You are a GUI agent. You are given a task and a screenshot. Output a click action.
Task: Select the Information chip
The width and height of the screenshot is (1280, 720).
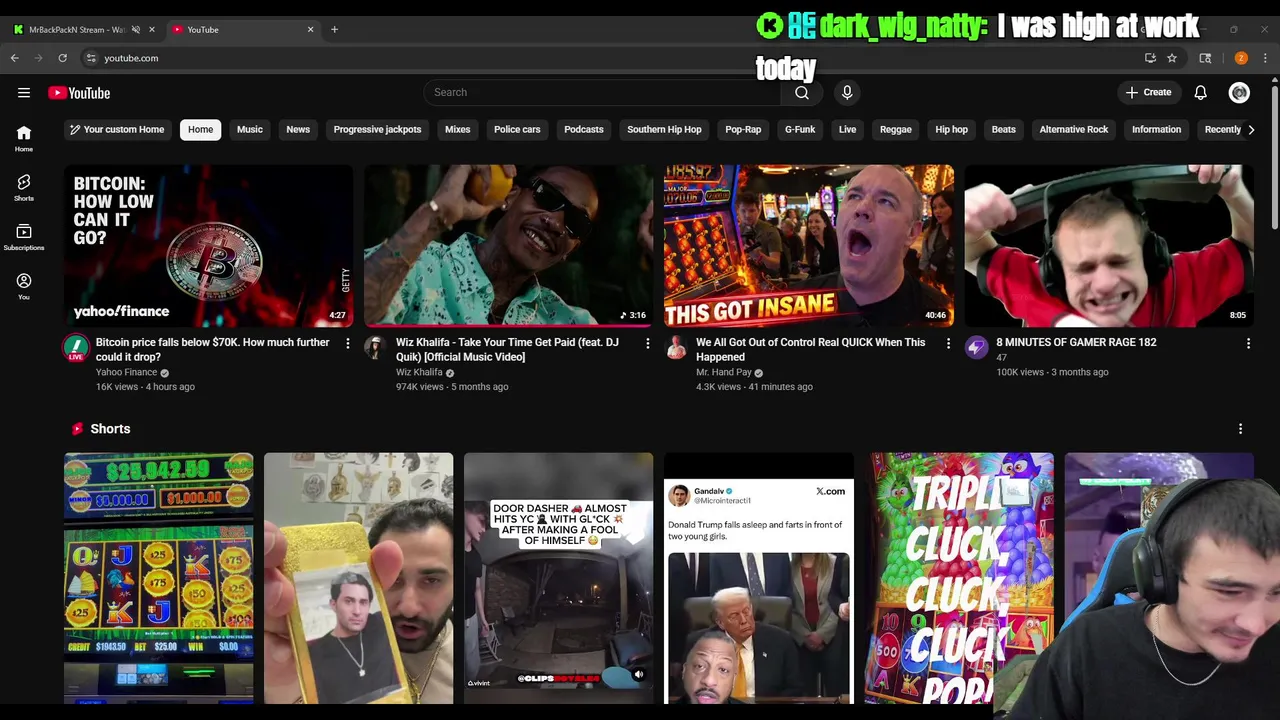1156,129
